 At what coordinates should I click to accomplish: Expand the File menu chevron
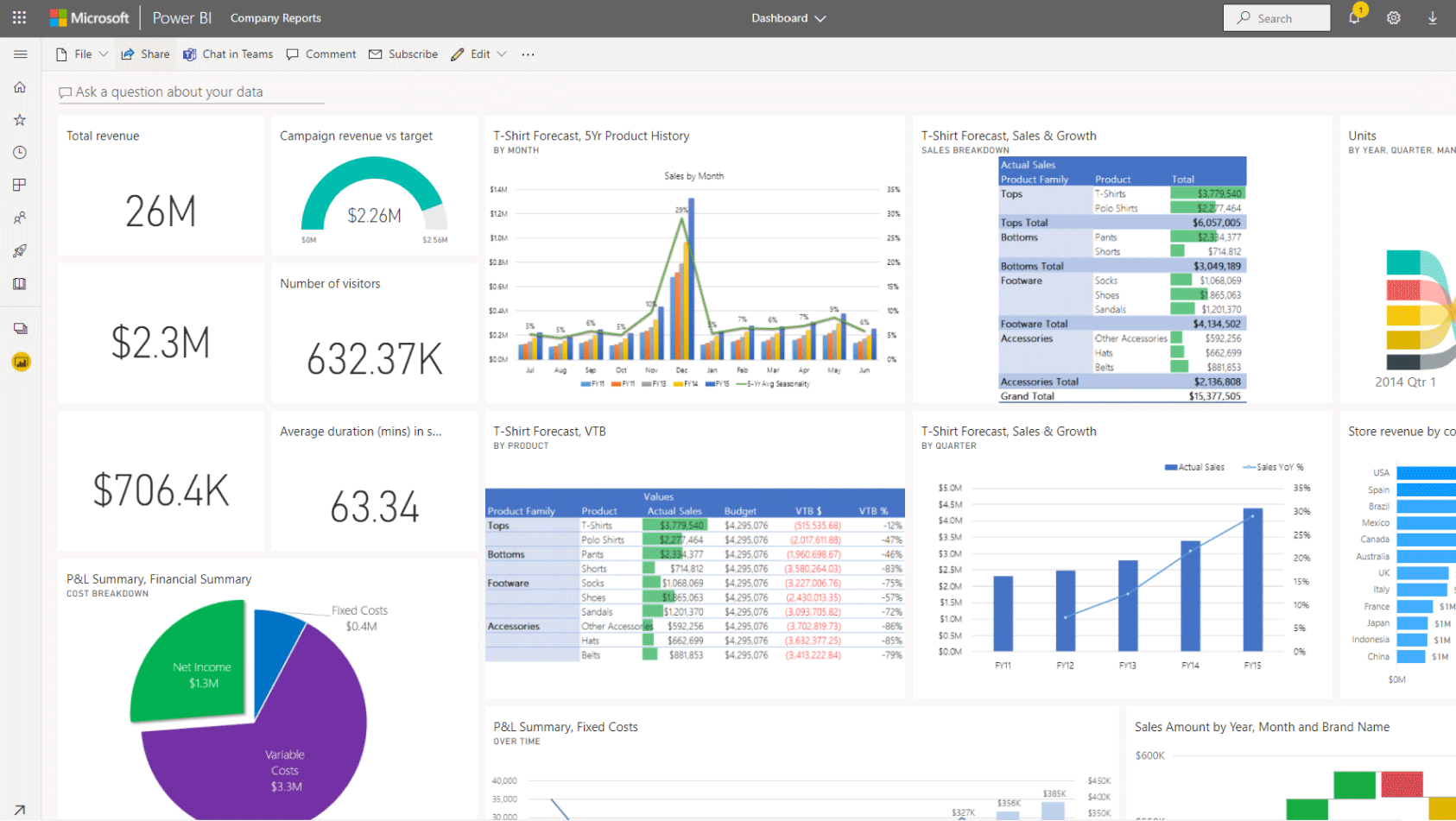(104, 54)
